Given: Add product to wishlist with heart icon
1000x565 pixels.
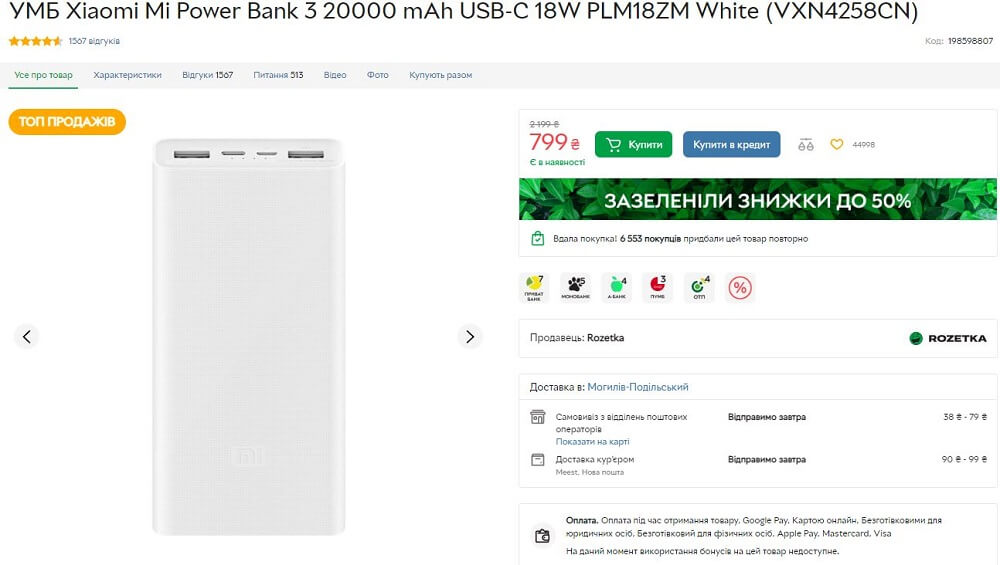Looking at the screenshot, I should pyautogui.click(x=837, y=145).
